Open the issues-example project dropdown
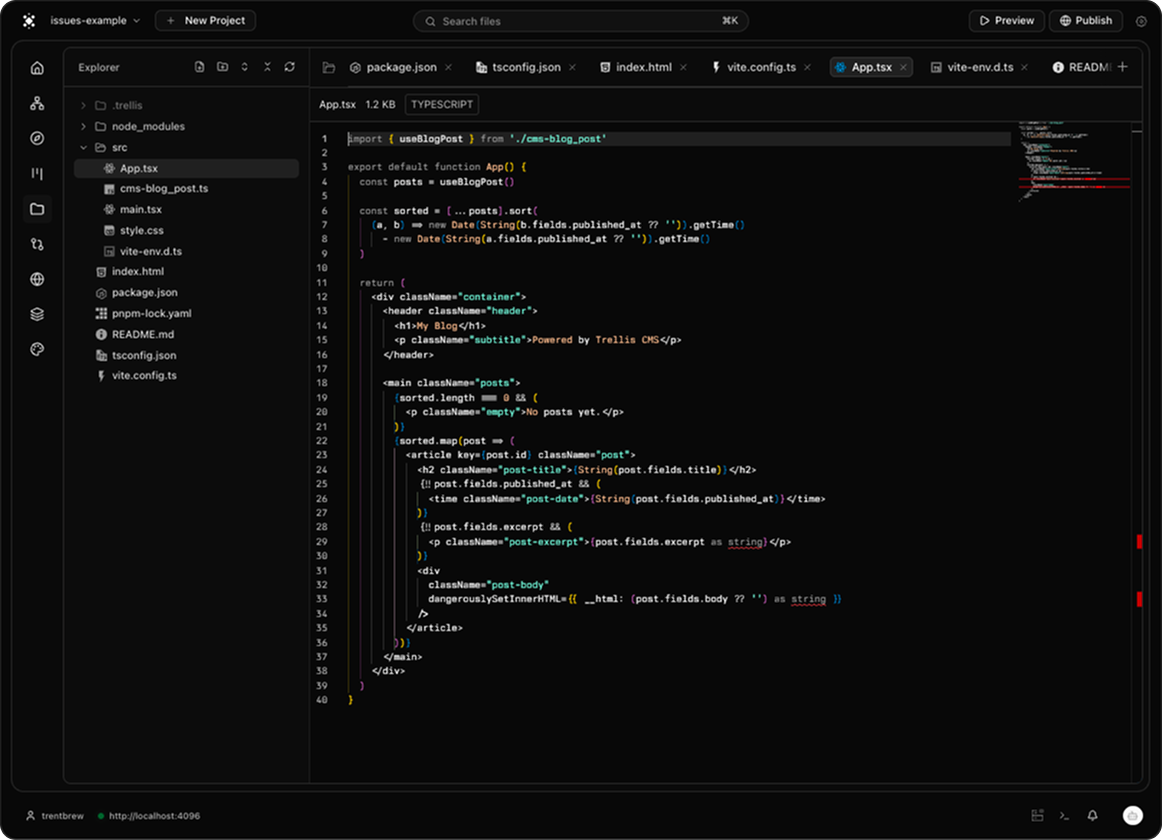 point(95,21)
